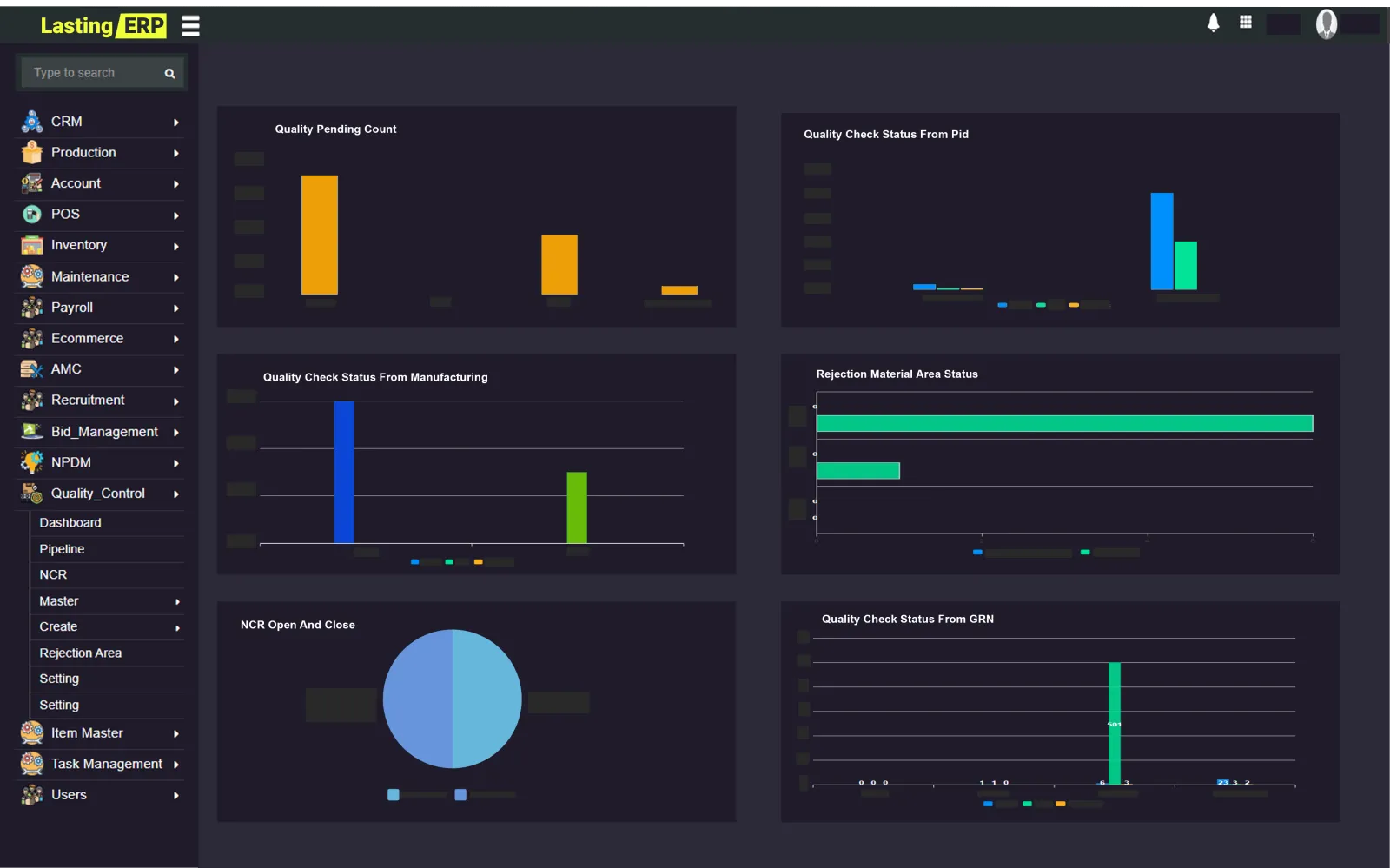The image size is (1390, 868).
Task: Click the Bid_Management module icon
Action: (32, 432)
